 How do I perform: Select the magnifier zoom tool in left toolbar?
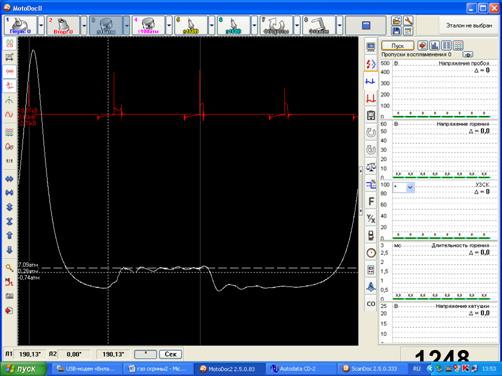pyautogui.click(x=9, y=268)
